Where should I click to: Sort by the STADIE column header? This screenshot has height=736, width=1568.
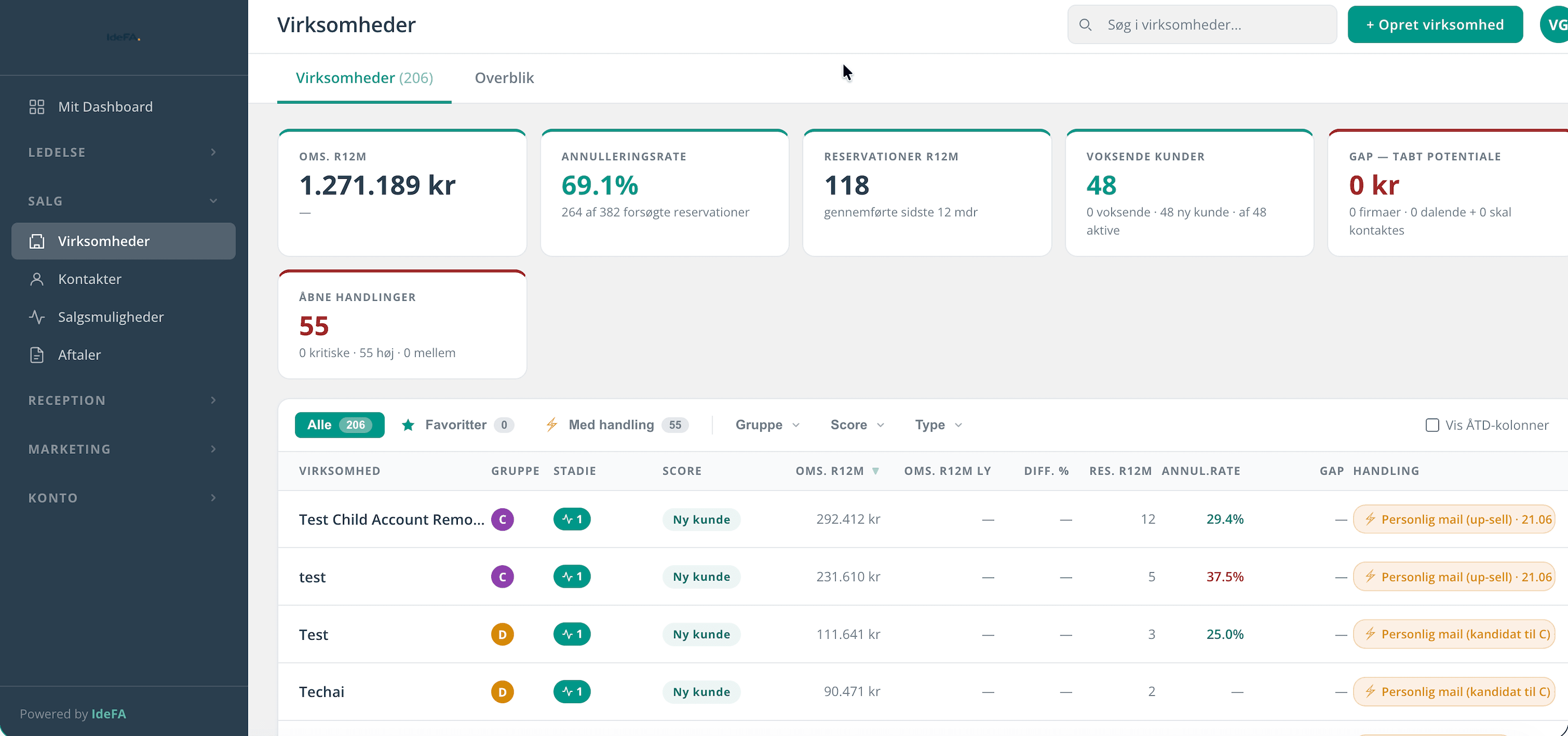click(574, 471)
